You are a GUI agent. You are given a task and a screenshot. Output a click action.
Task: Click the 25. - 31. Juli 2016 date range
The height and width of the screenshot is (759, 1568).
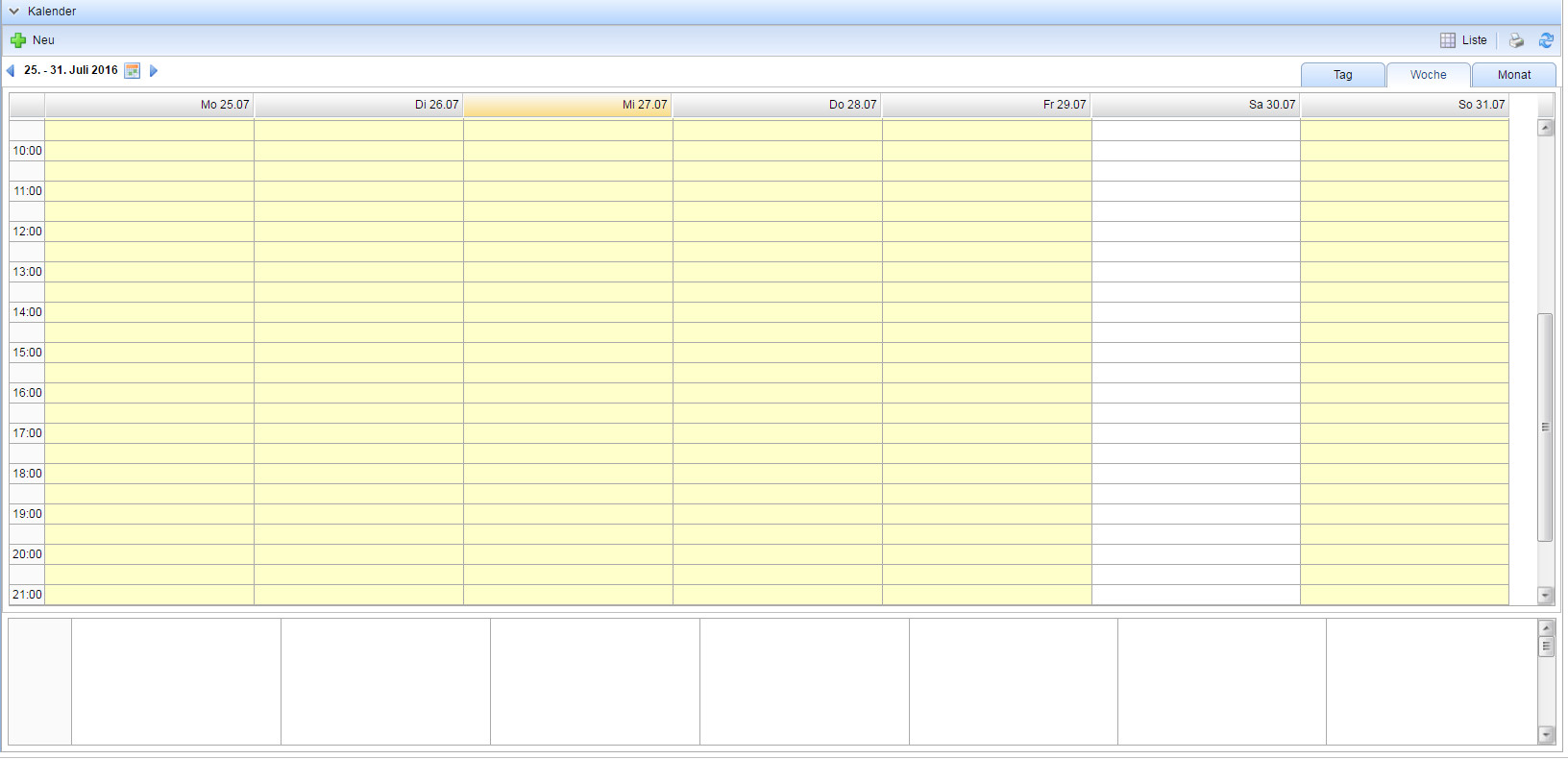tap(71, 70)
